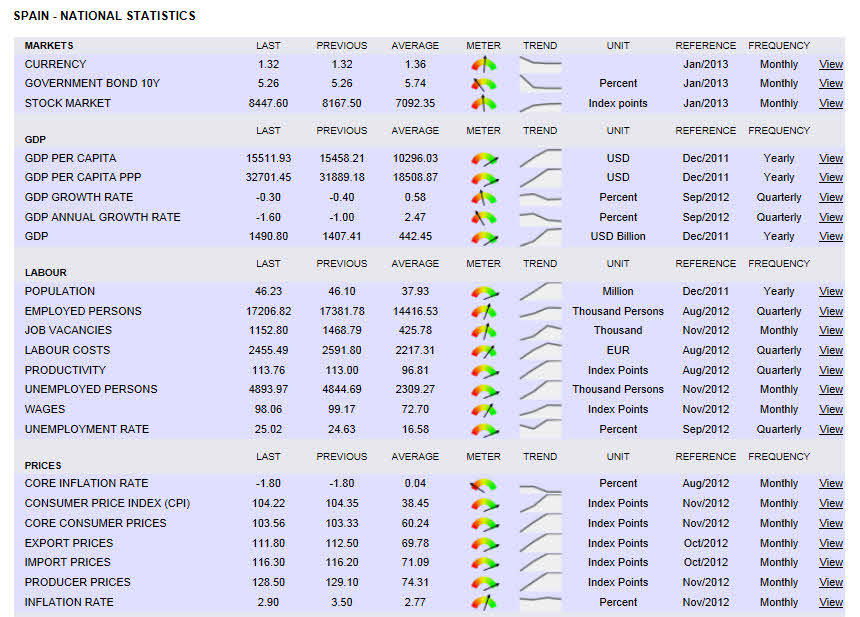Click the Export Prices meter gauge icon
860x617 pixels.
484,543
